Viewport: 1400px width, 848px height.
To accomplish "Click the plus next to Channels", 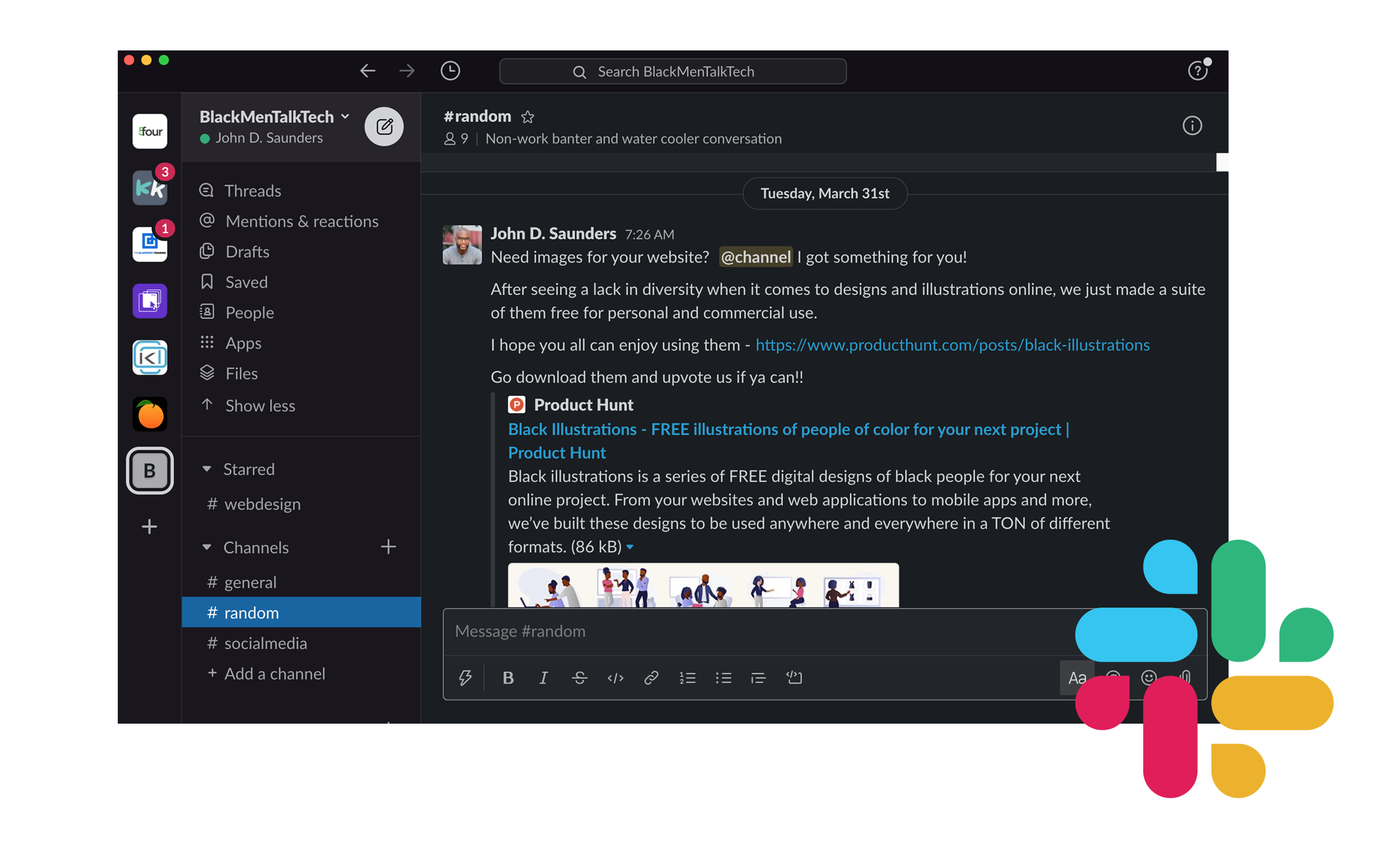I will pos(389,547).
